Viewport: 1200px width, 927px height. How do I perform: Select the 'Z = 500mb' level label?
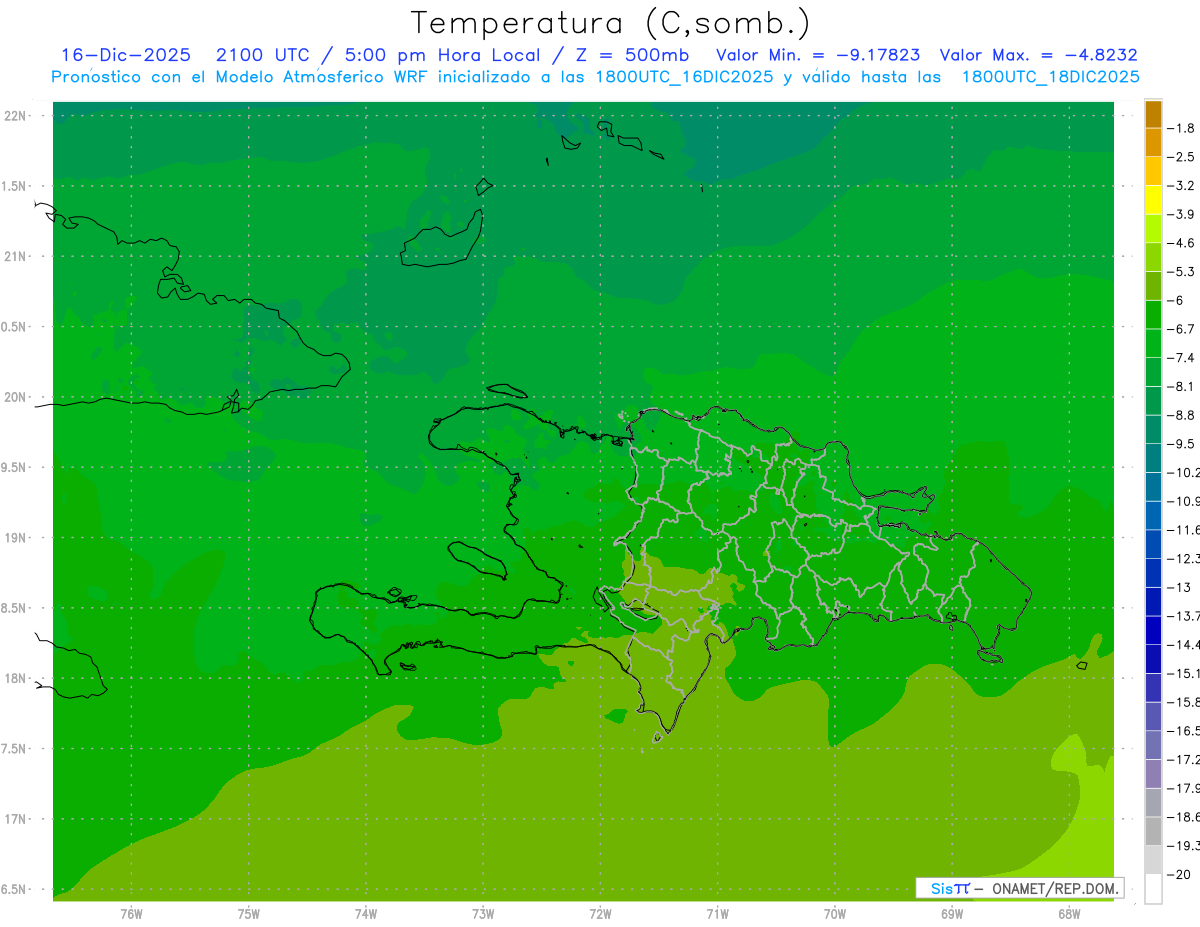(630, 56)
